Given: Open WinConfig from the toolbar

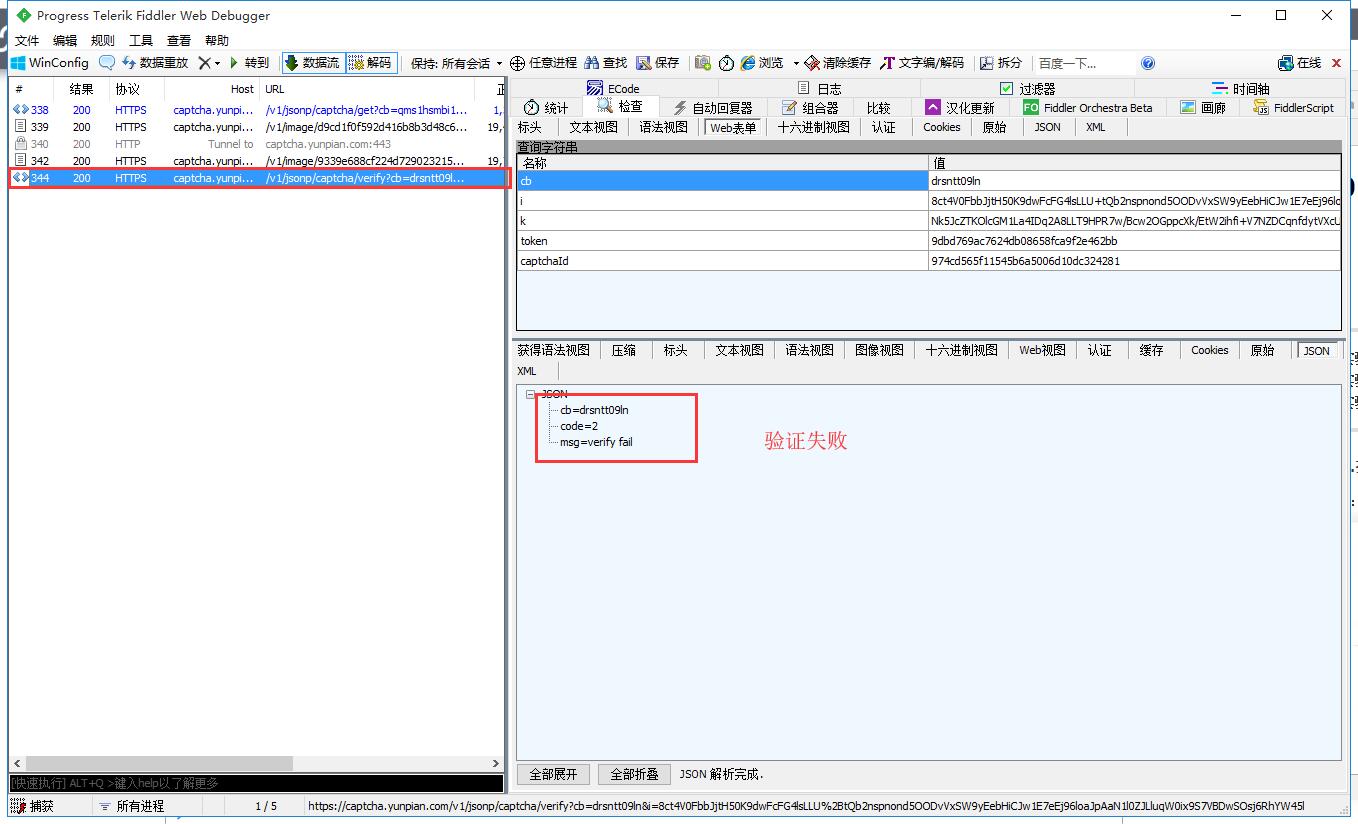Looking at the screenshot, I should point(50,63).
